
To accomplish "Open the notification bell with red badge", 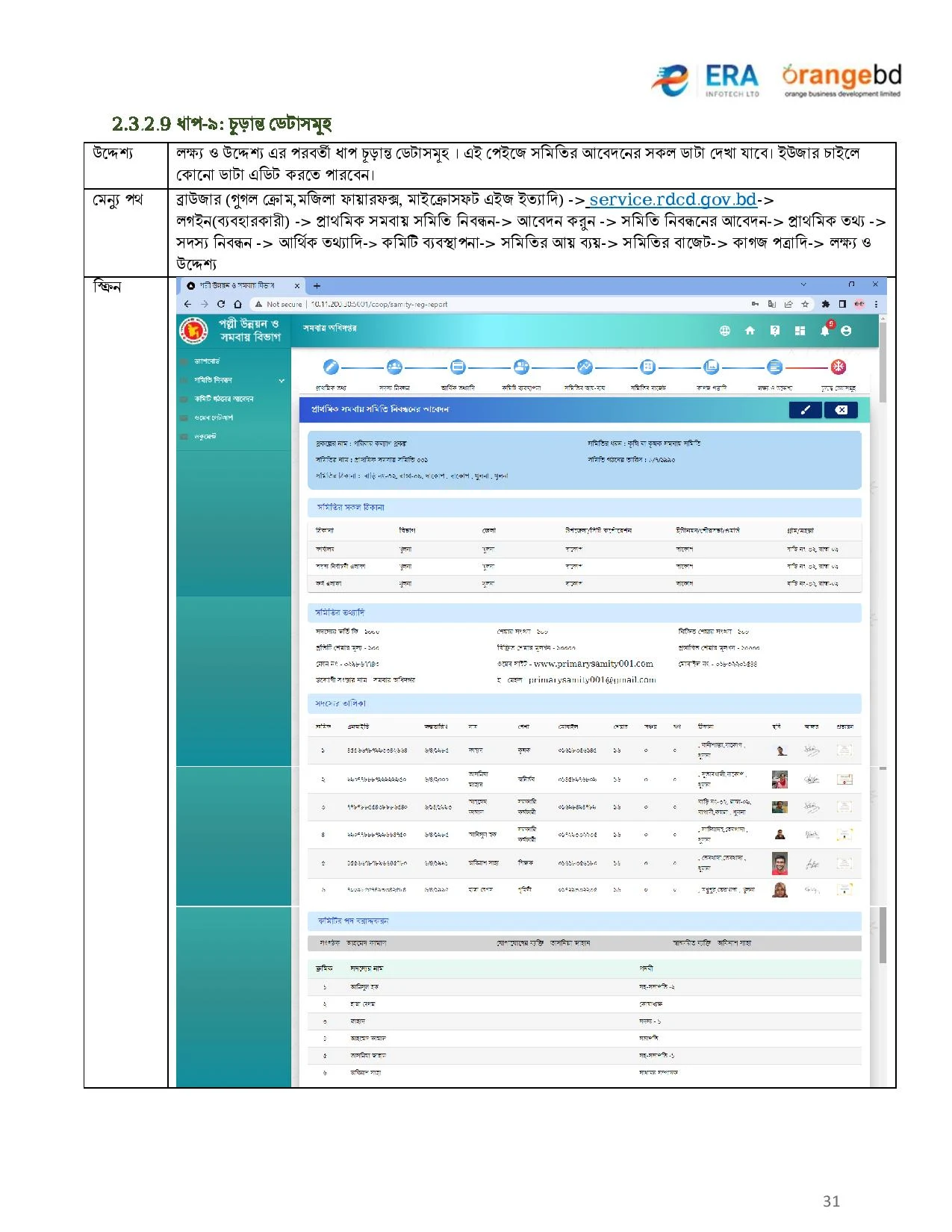I will (x=826, y=329).
